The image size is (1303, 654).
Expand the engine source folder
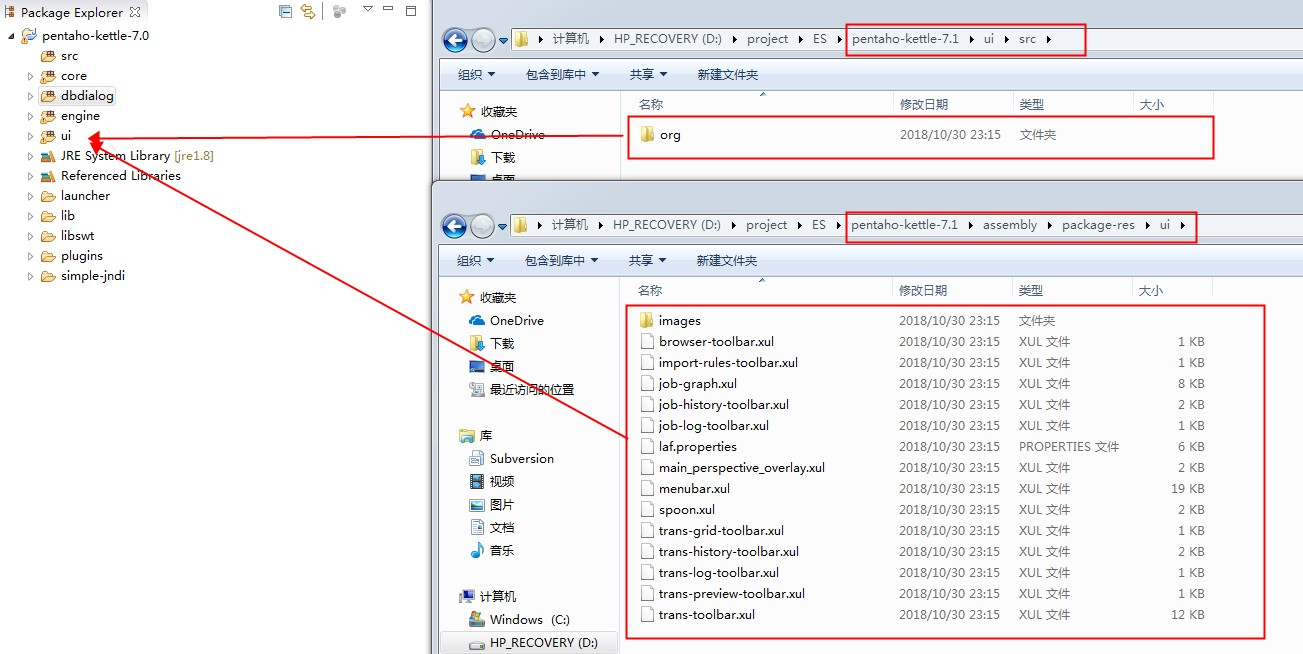tap(30, 116)
